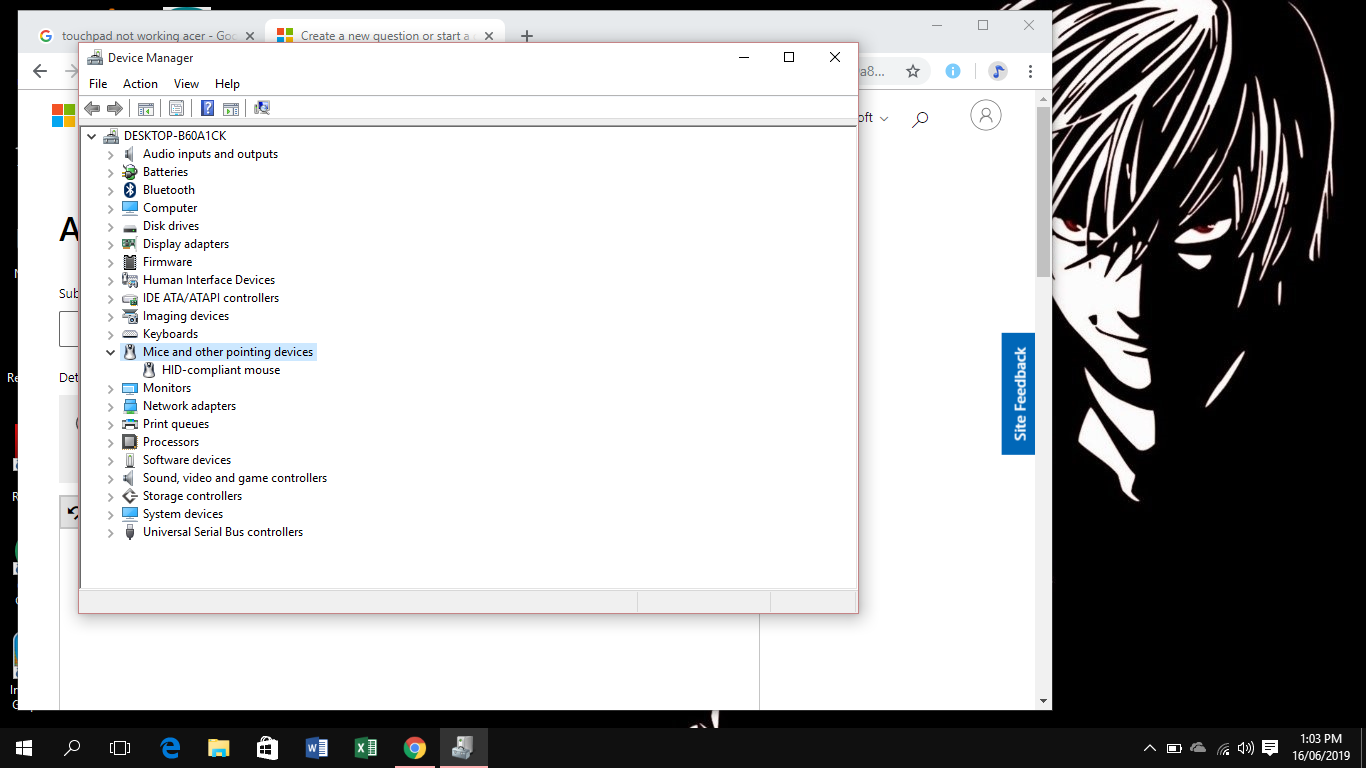Select the Computer tree item

pos(170,208)
